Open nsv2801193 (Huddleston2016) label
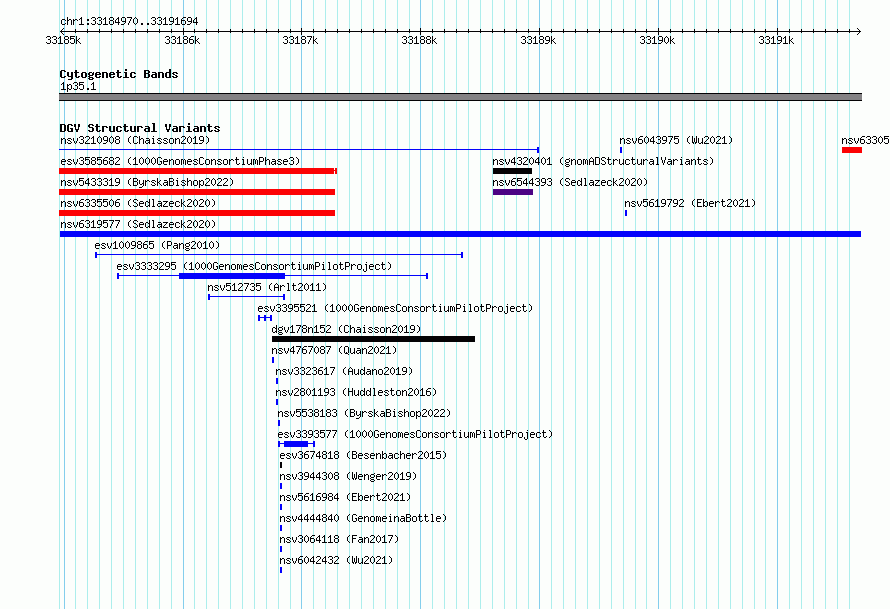 coord(356,392)
